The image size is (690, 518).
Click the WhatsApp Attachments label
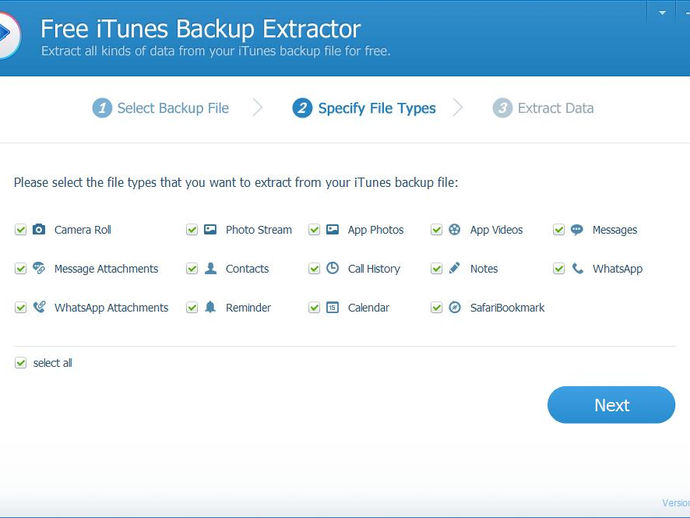111,307
